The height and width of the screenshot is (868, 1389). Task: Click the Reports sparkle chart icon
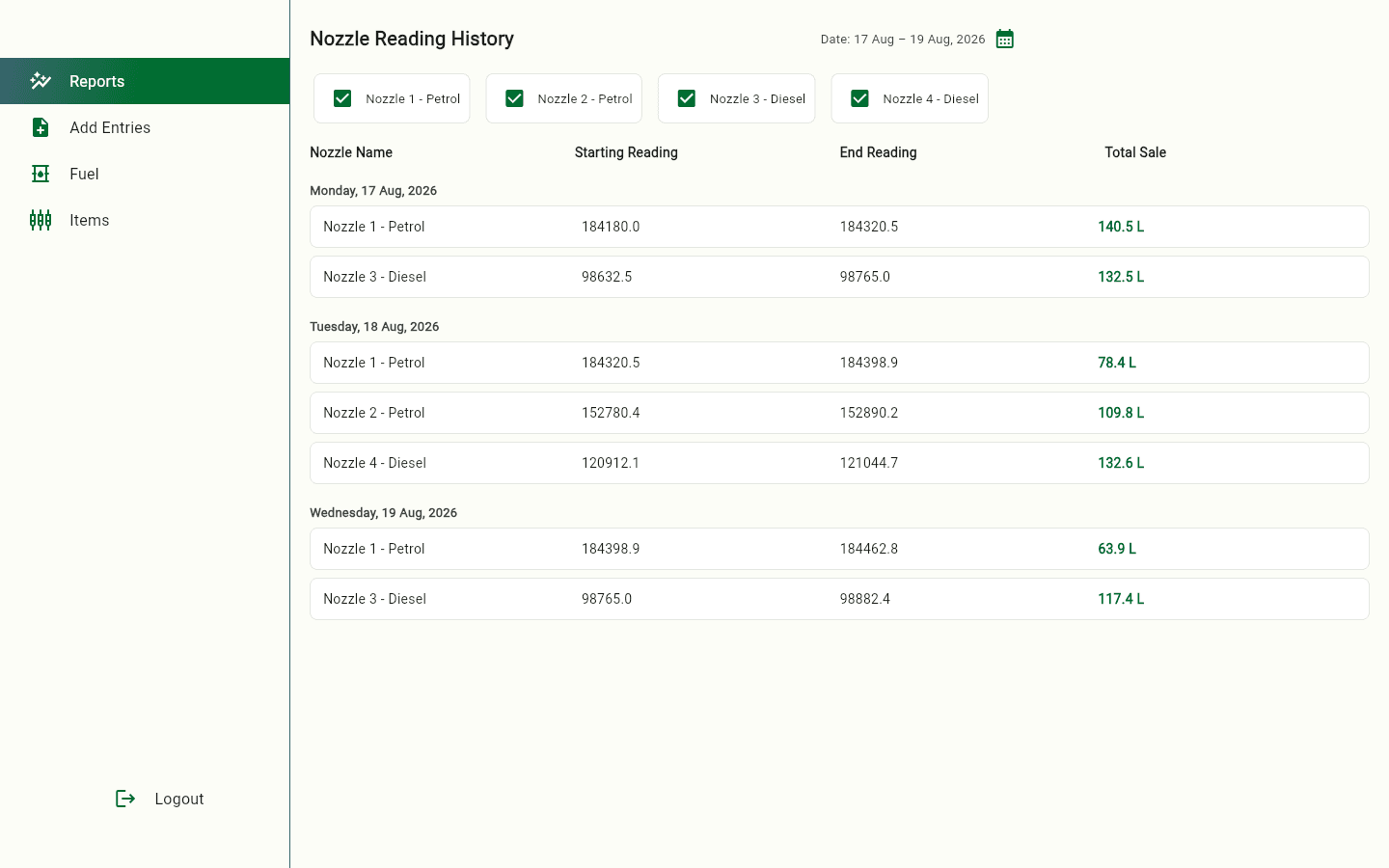click(41, 81)
